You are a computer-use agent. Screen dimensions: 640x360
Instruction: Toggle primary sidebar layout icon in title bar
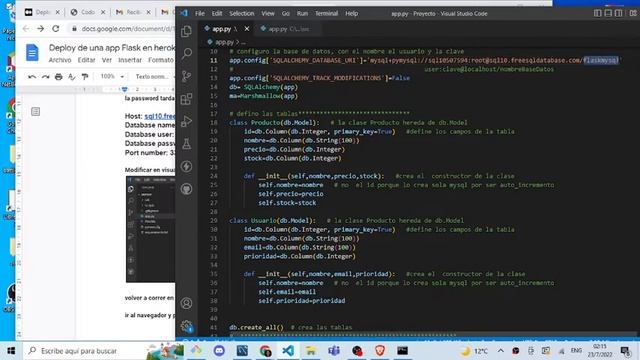(598, 13)
